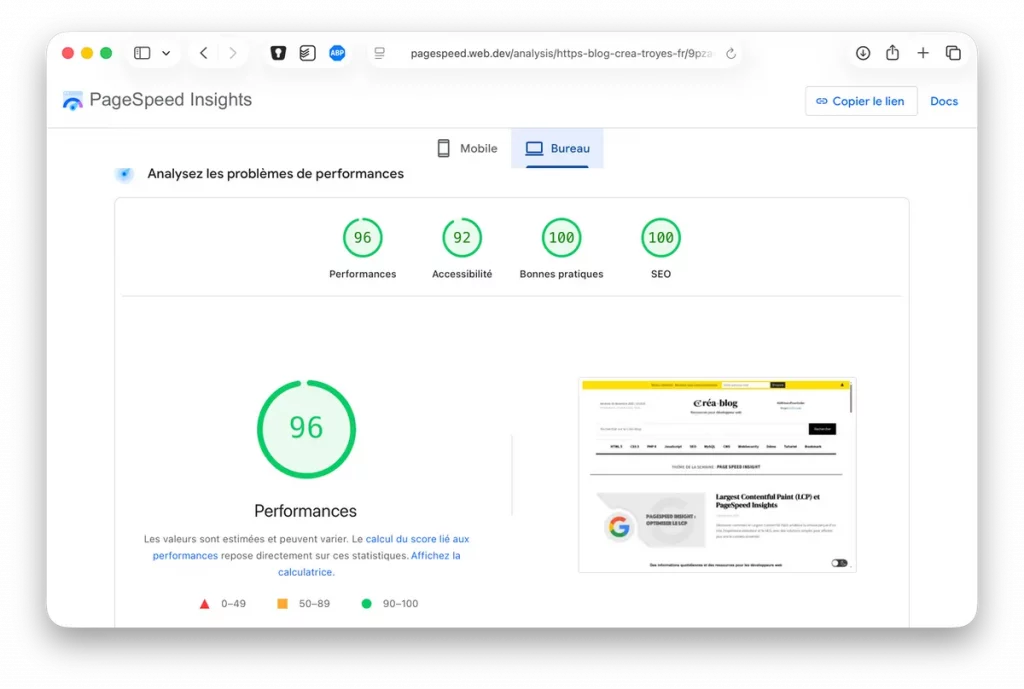Screen dimensions: 1024x689
Task: Show tab overview using the tabs icon
Action: coord(953,53)
